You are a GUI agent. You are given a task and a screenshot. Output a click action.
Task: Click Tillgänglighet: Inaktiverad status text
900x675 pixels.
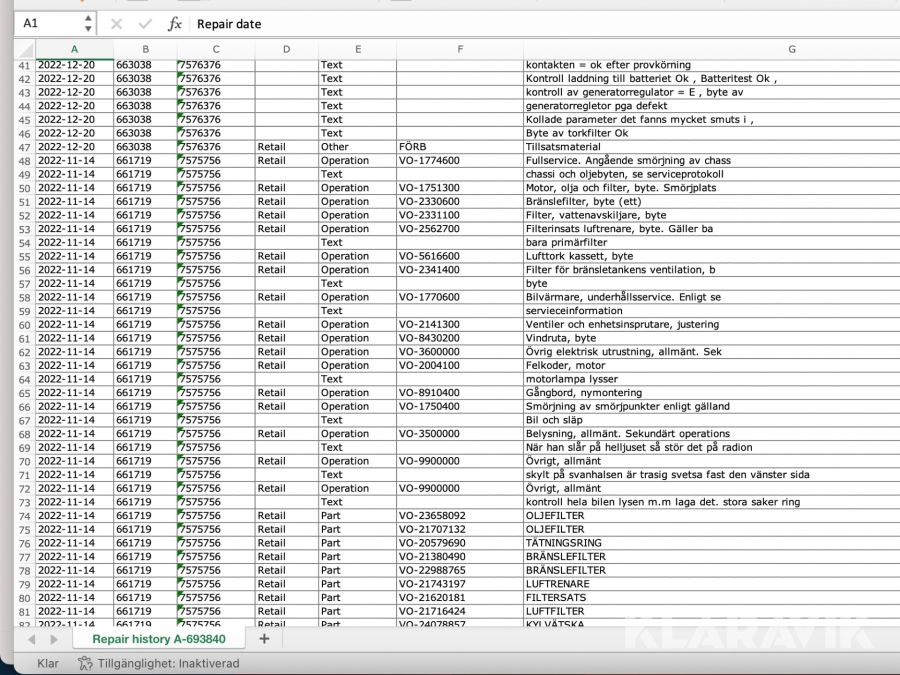(168, 663)
